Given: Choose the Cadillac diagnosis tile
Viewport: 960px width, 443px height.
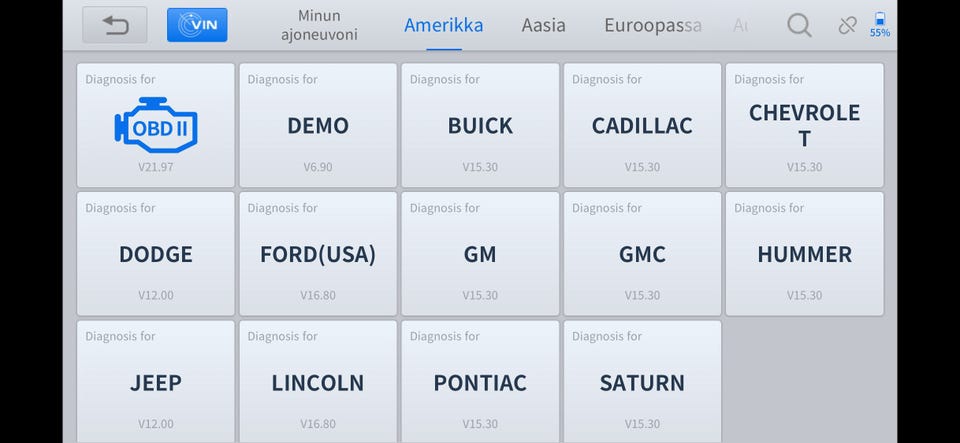Looking at the screenshot, I should (x=642, y=126).
